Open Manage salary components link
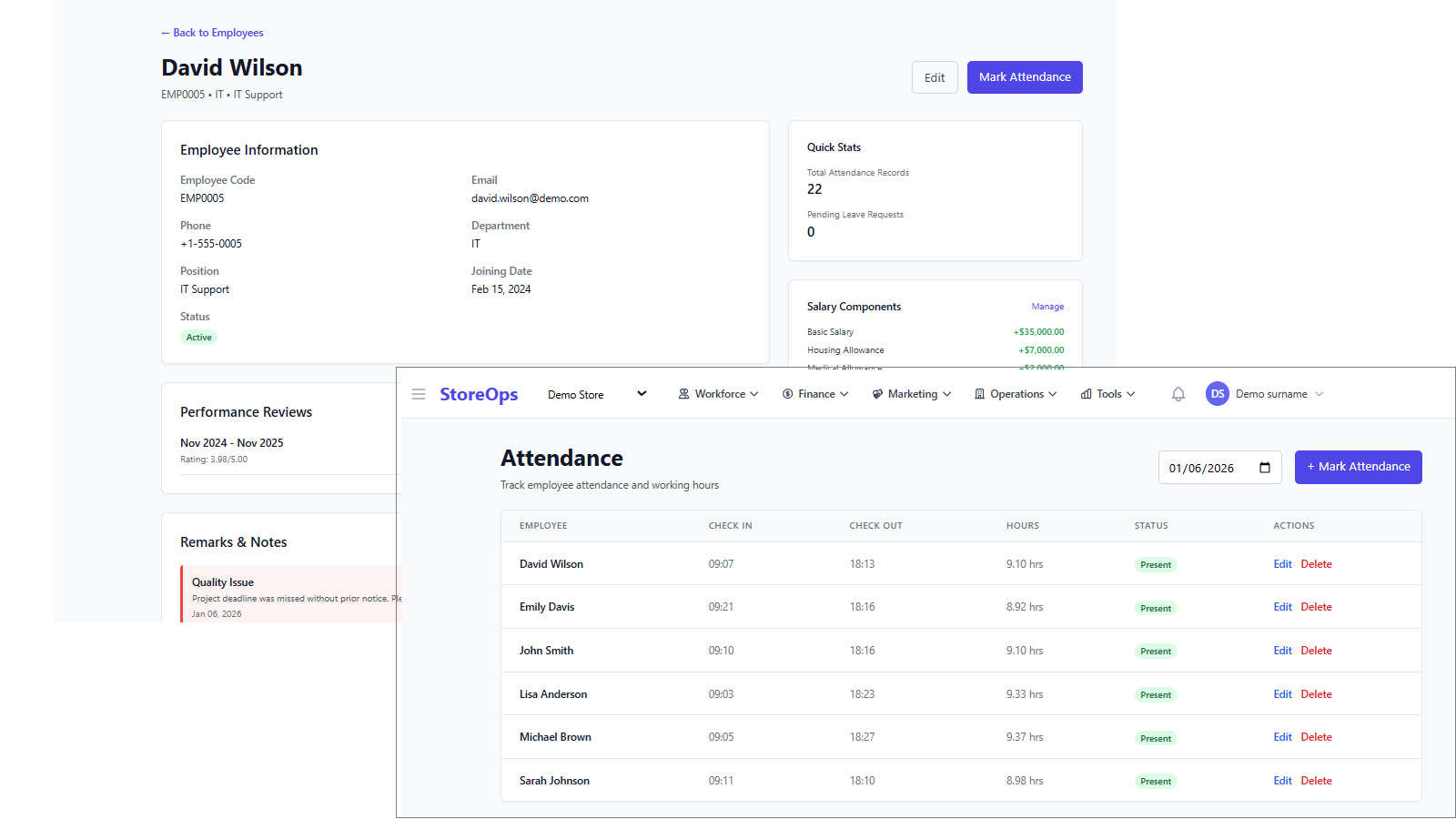This screenshot has height=819, width=1456. click(x=1047, y=307)
